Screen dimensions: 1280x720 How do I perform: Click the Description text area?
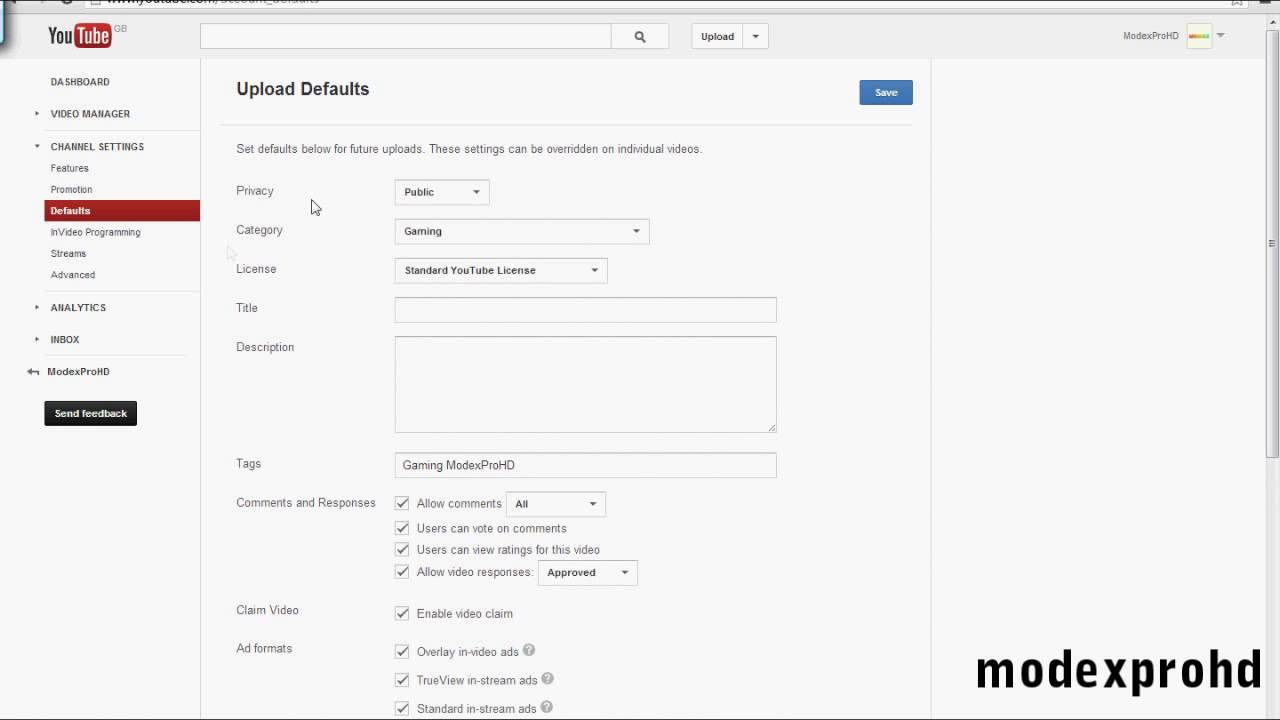(586, 384)
